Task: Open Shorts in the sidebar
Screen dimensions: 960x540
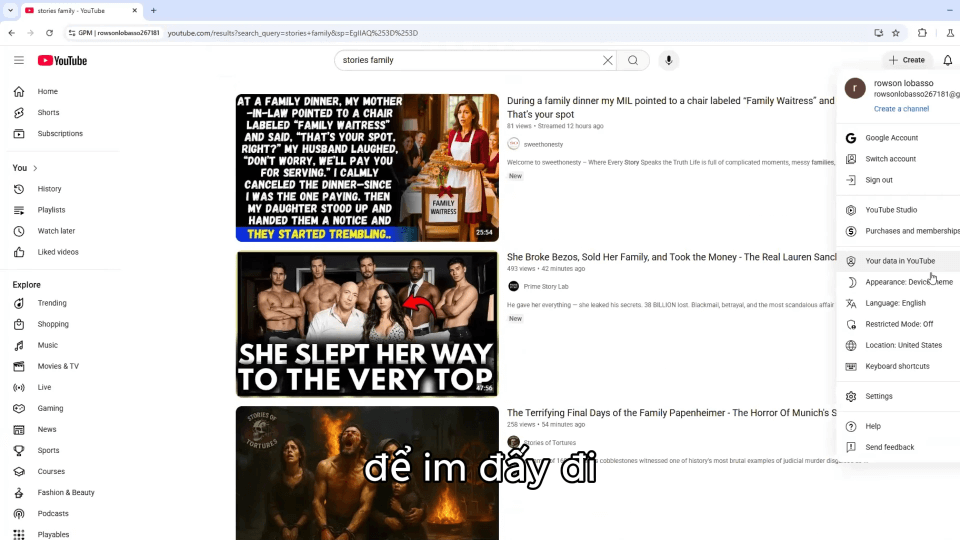Action: 48,113
